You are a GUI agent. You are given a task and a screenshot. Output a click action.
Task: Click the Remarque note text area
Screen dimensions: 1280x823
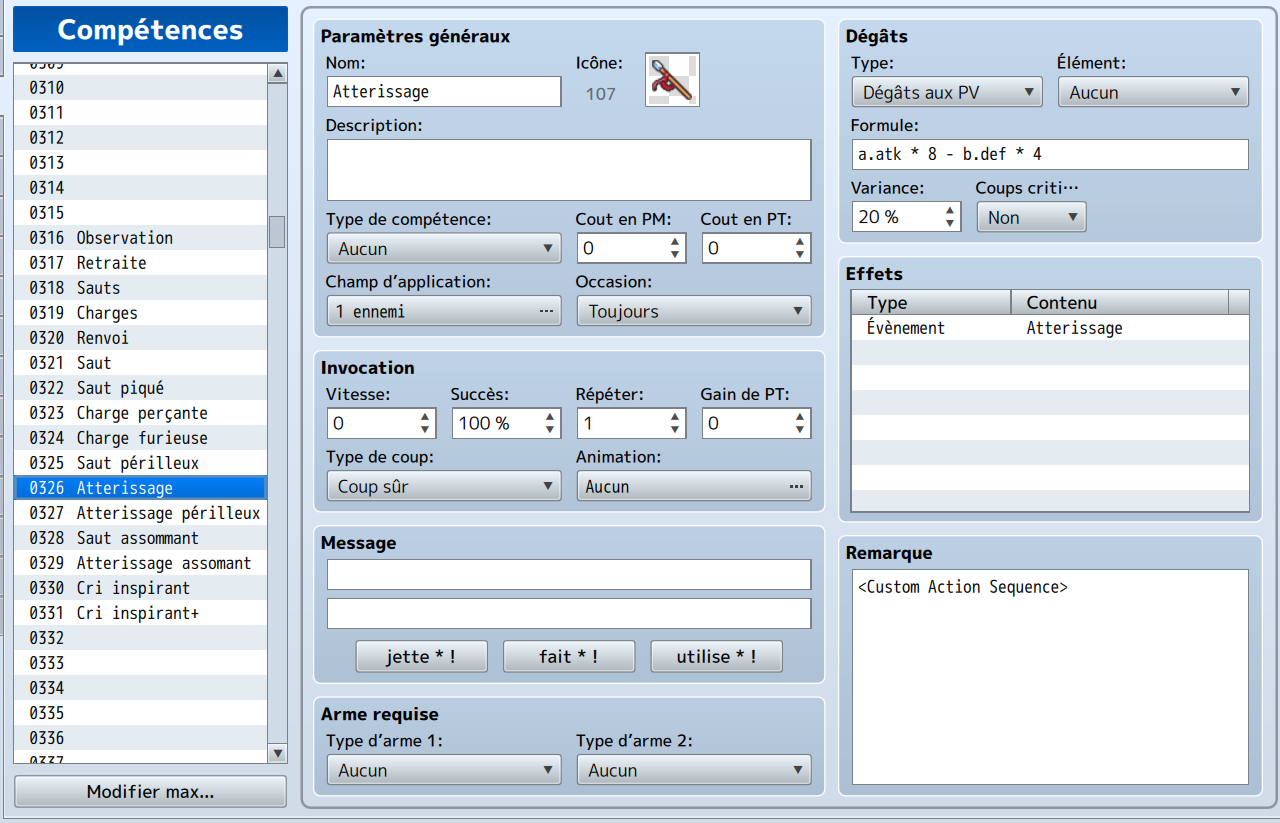point(1050,677)
